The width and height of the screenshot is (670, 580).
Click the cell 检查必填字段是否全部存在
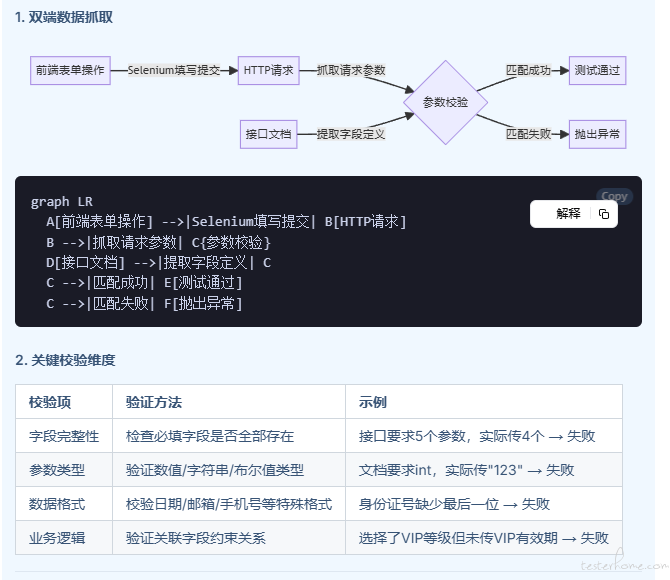tap(229, 436)
